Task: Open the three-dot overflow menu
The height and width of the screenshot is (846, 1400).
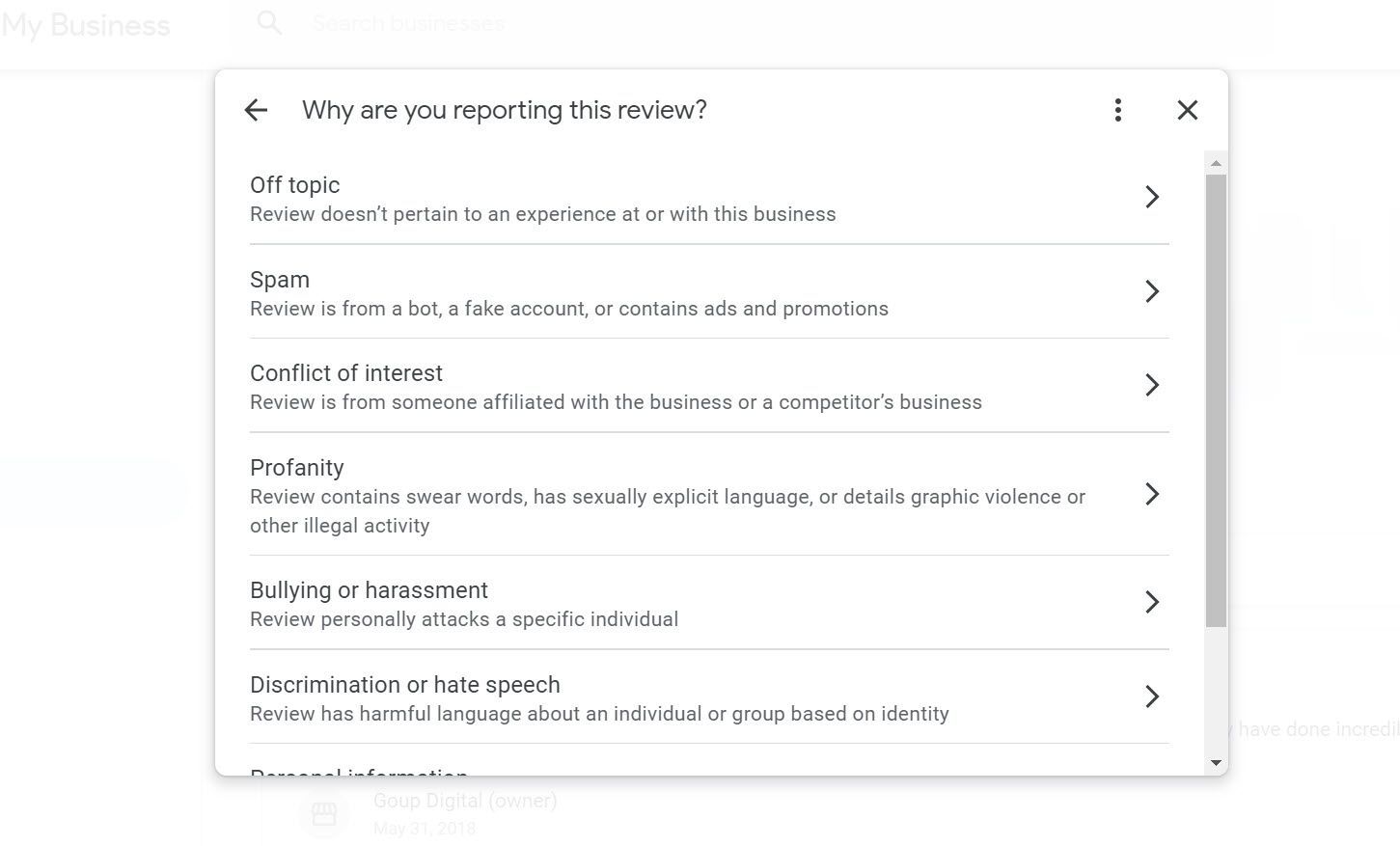Action: [1117, 110]
